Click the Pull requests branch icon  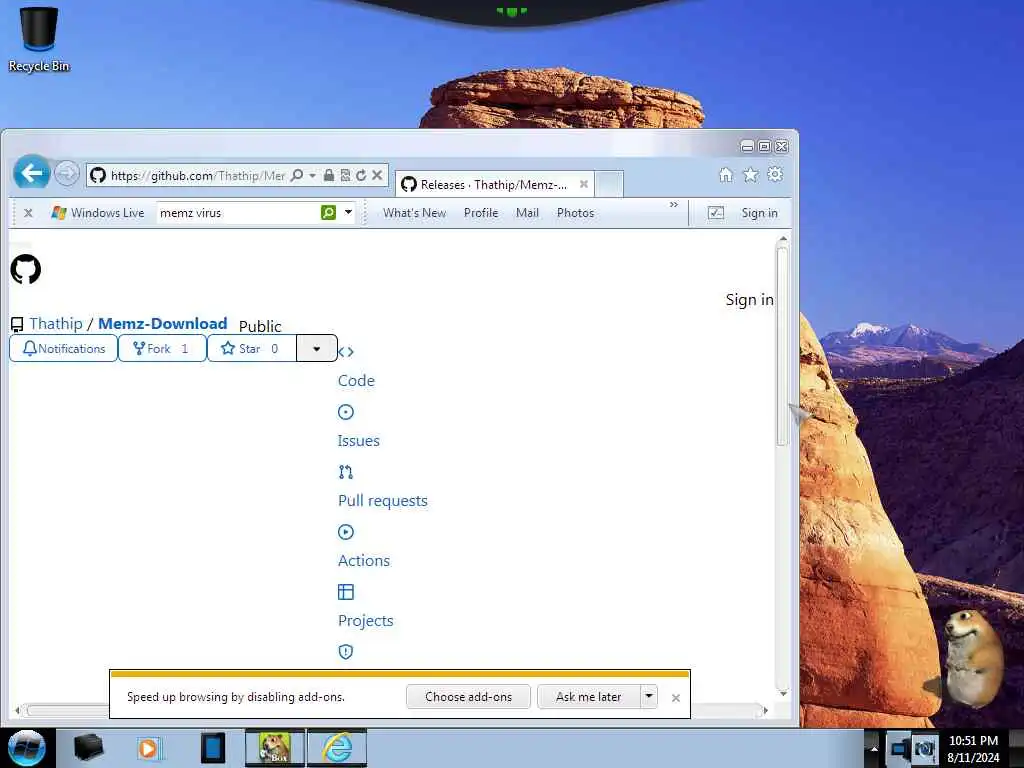345,472
